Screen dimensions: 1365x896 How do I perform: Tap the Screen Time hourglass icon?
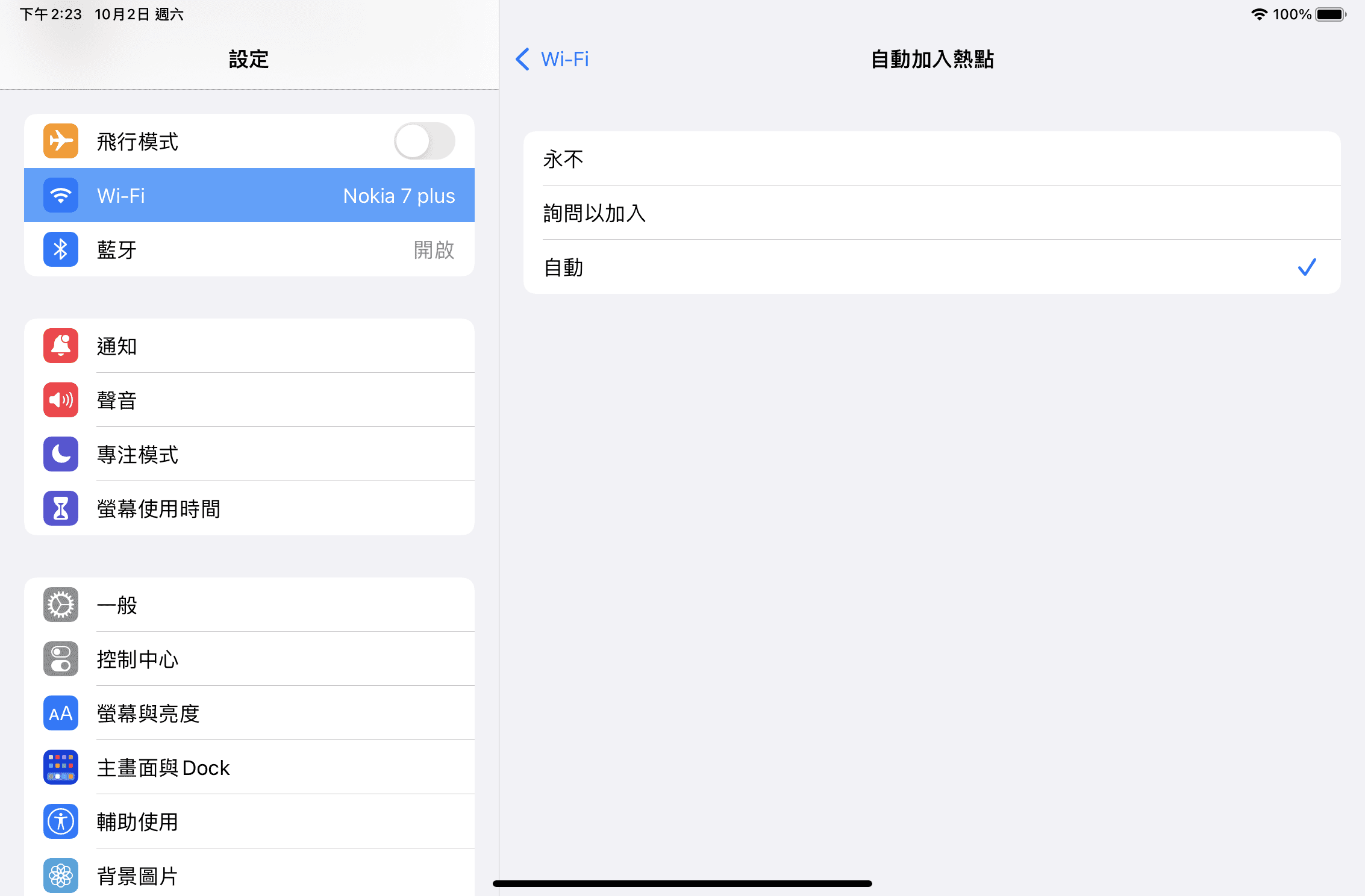coord(61,508)
